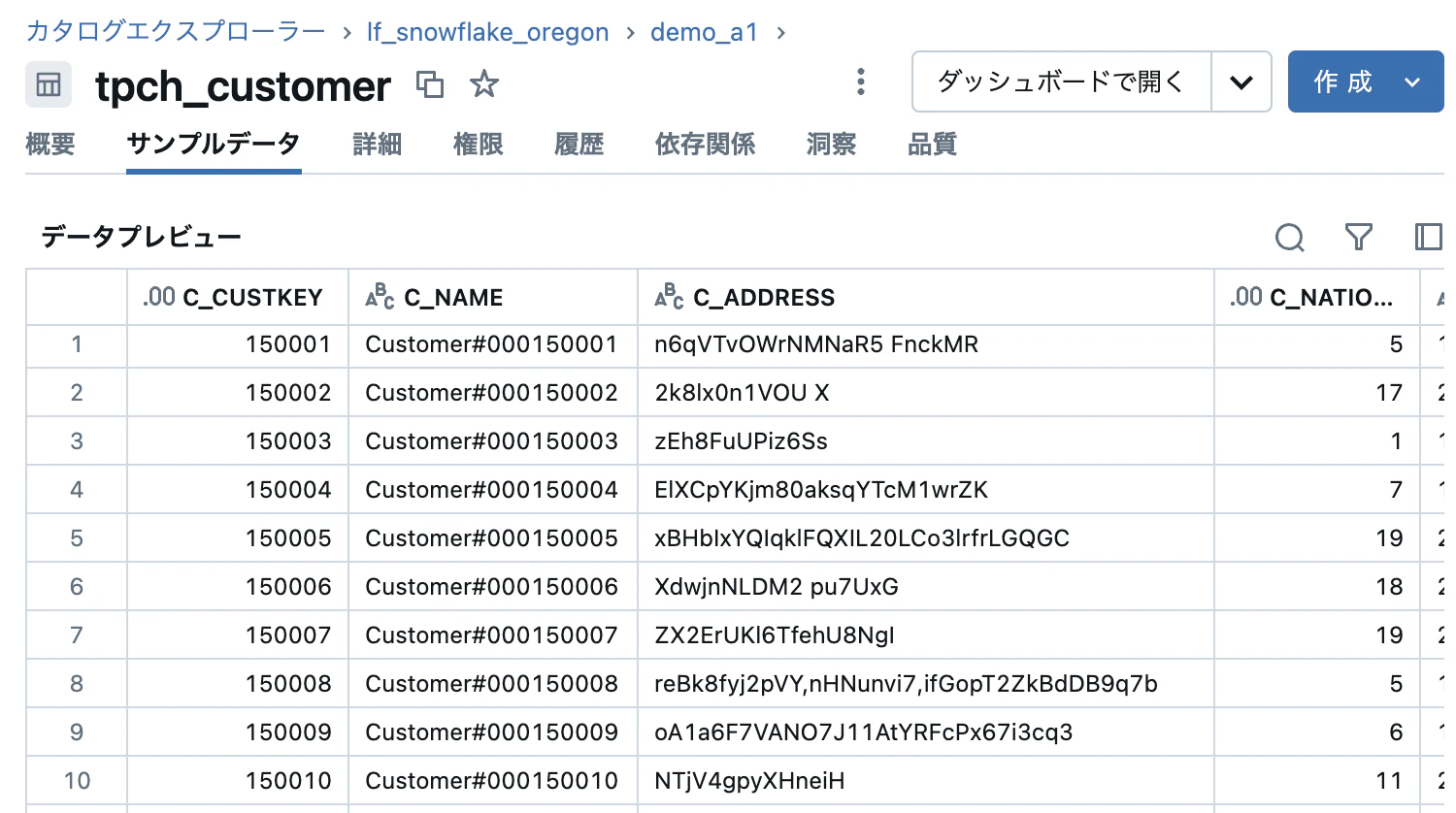1456x813 pixels.
Task: Select the サンプルデータ tab
Action: click(x=214, y=145)
